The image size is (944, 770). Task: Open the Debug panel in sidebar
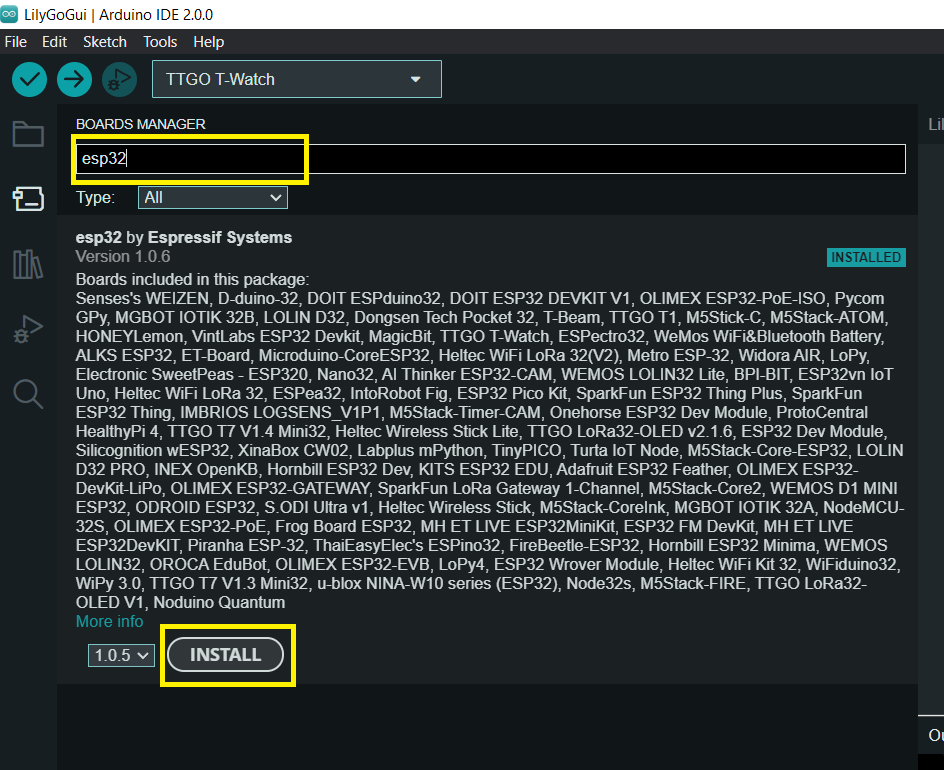(28, 329)
